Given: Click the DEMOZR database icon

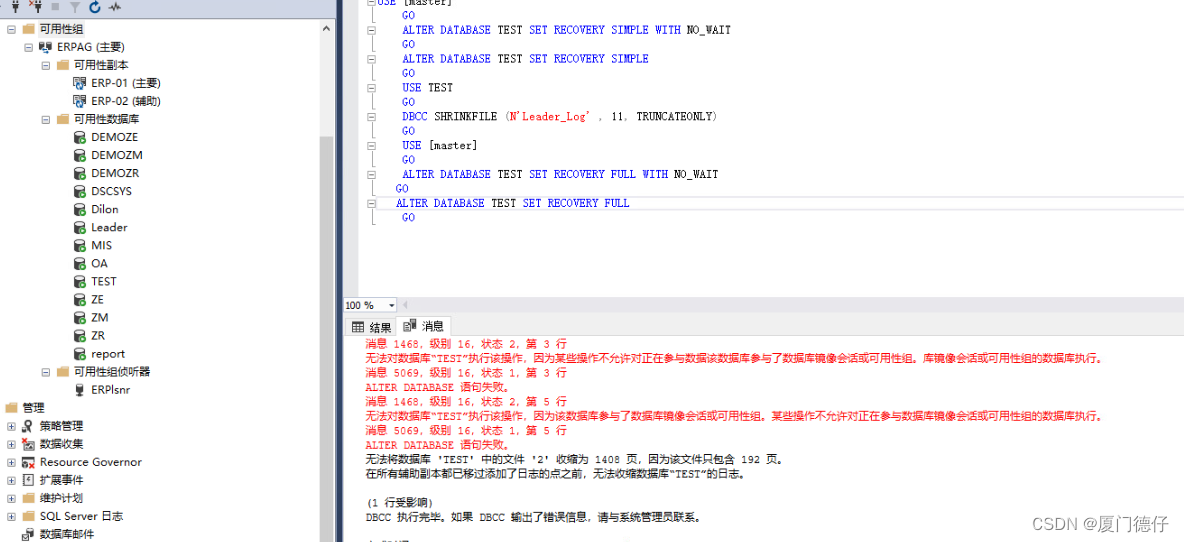Looking at the screenshot, I should pyautogui.click(x=79, y=174).
